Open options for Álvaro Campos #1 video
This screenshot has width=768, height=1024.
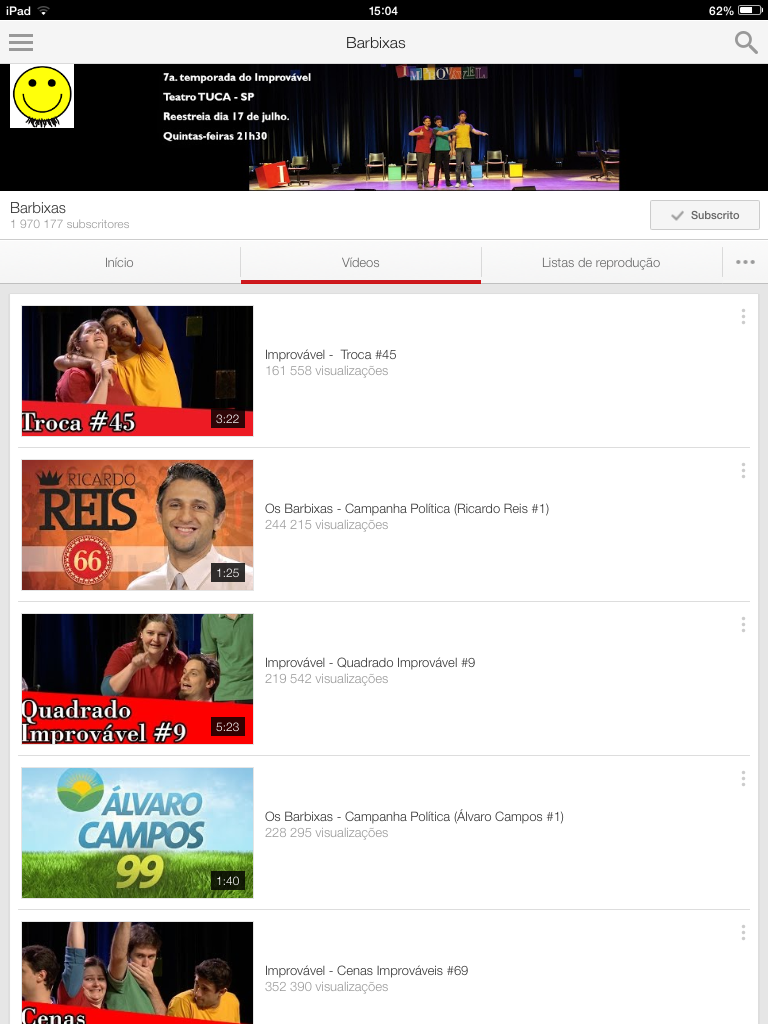[x=743, y=778]
